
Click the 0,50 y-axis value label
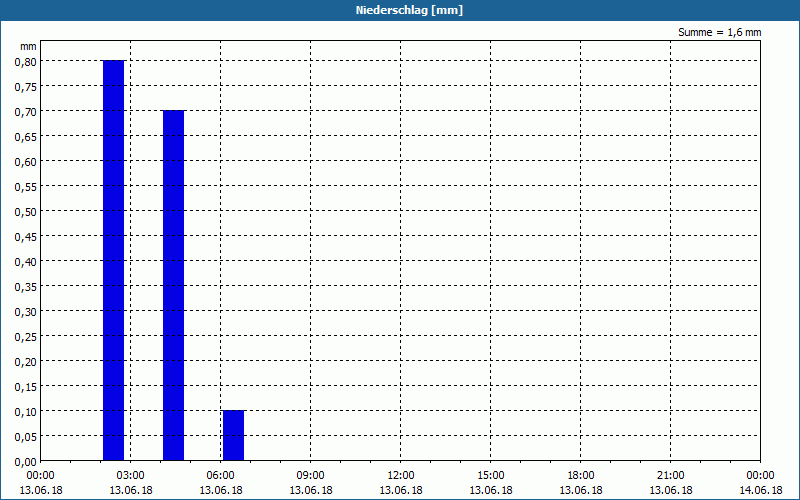tap(26, 212)
